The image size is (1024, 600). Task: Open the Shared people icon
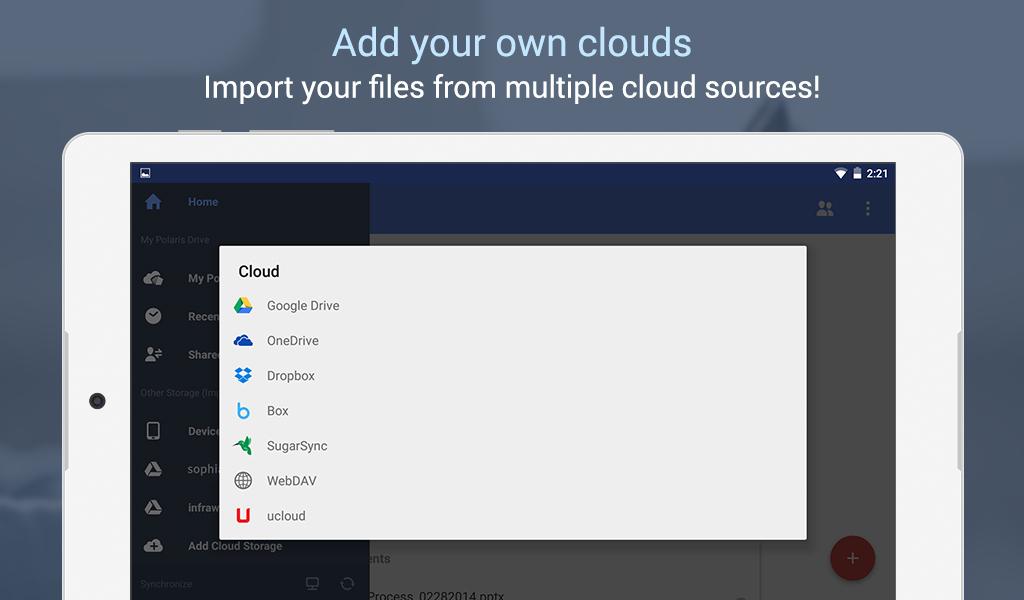point(153,354)
